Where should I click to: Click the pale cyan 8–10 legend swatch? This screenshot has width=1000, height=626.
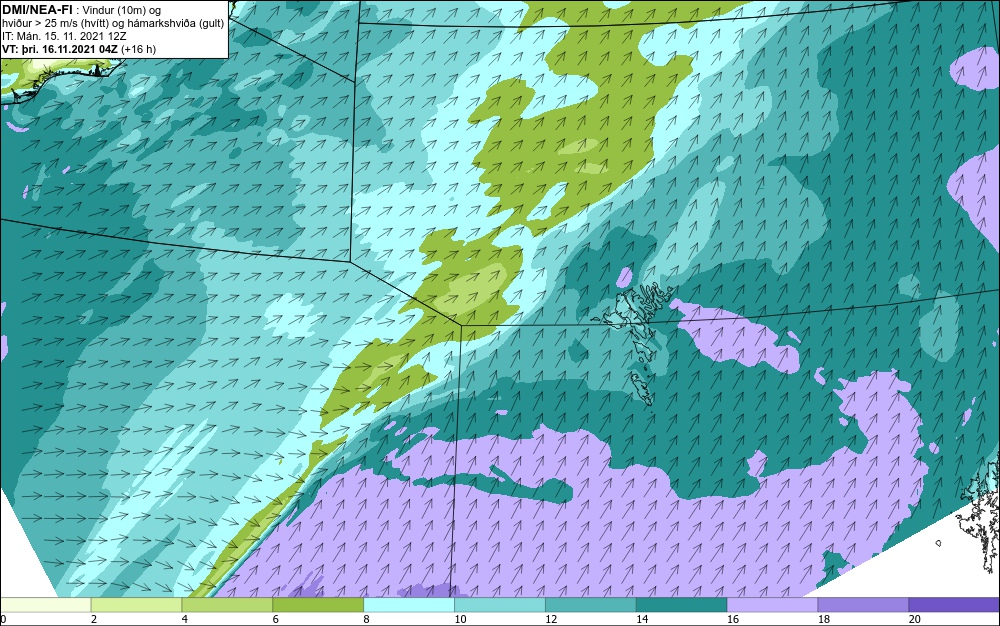pos(409,605)
